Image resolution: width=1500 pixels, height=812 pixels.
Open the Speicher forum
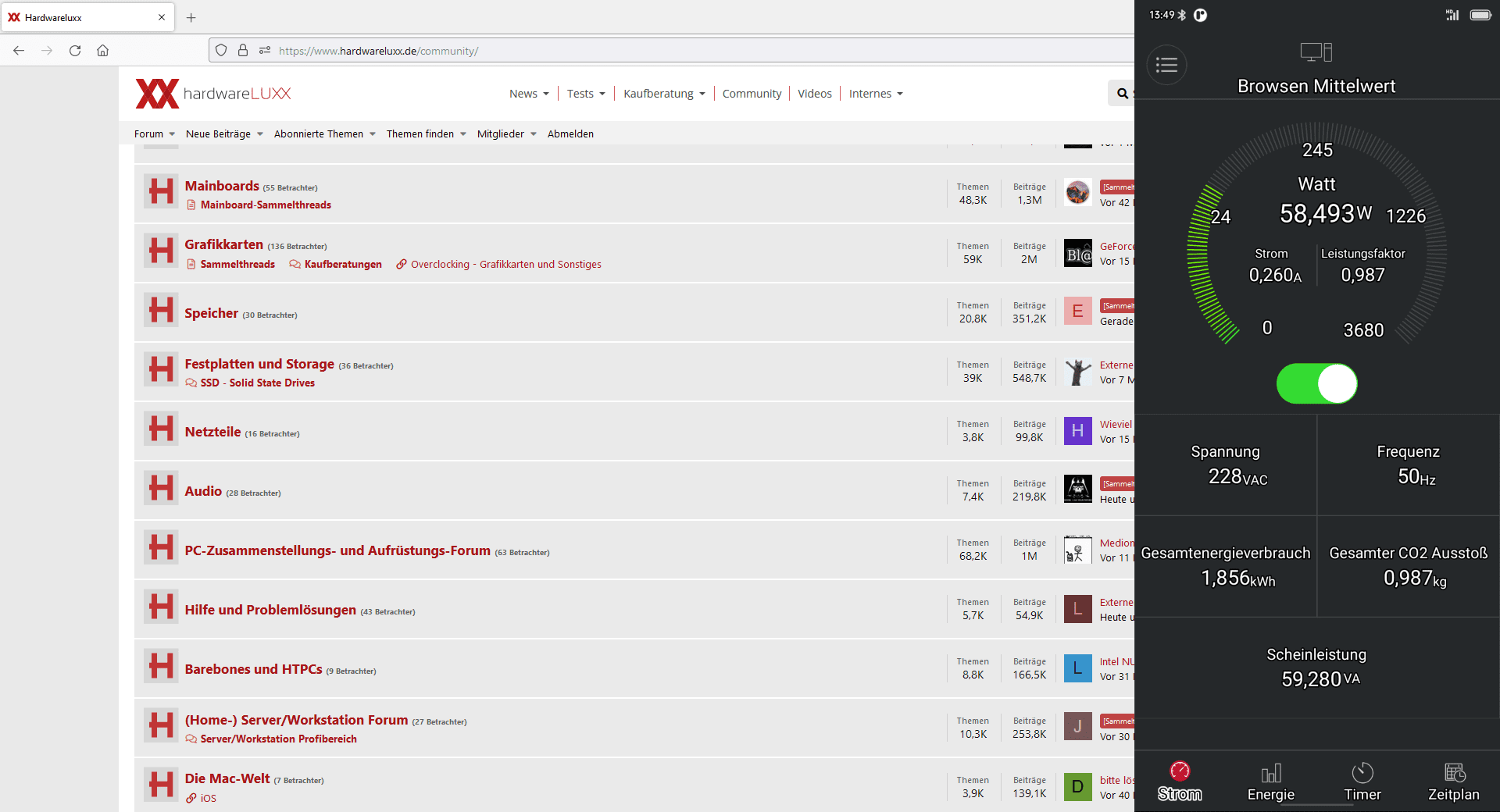click(x=211, y=313)
